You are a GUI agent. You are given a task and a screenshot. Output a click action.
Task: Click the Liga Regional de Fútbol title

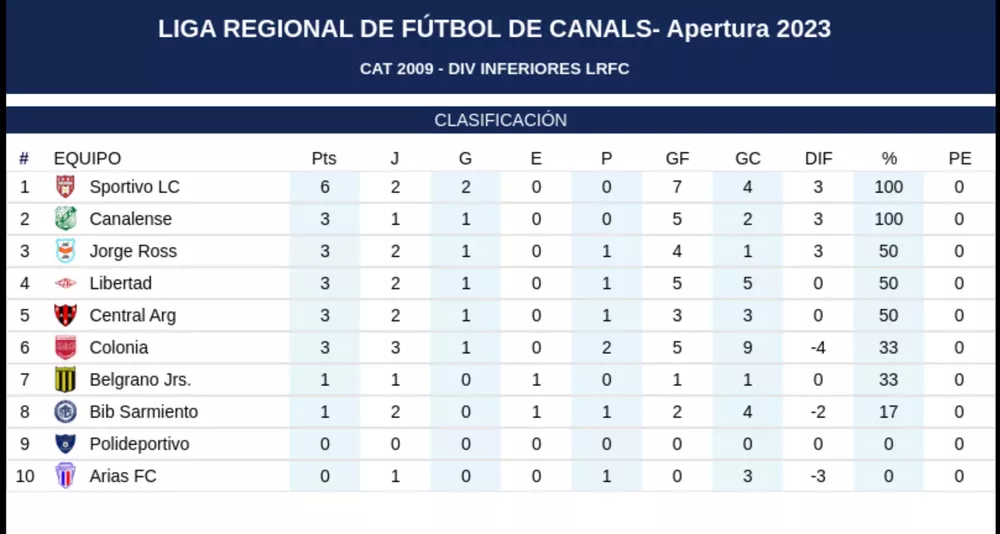point(494,29)
